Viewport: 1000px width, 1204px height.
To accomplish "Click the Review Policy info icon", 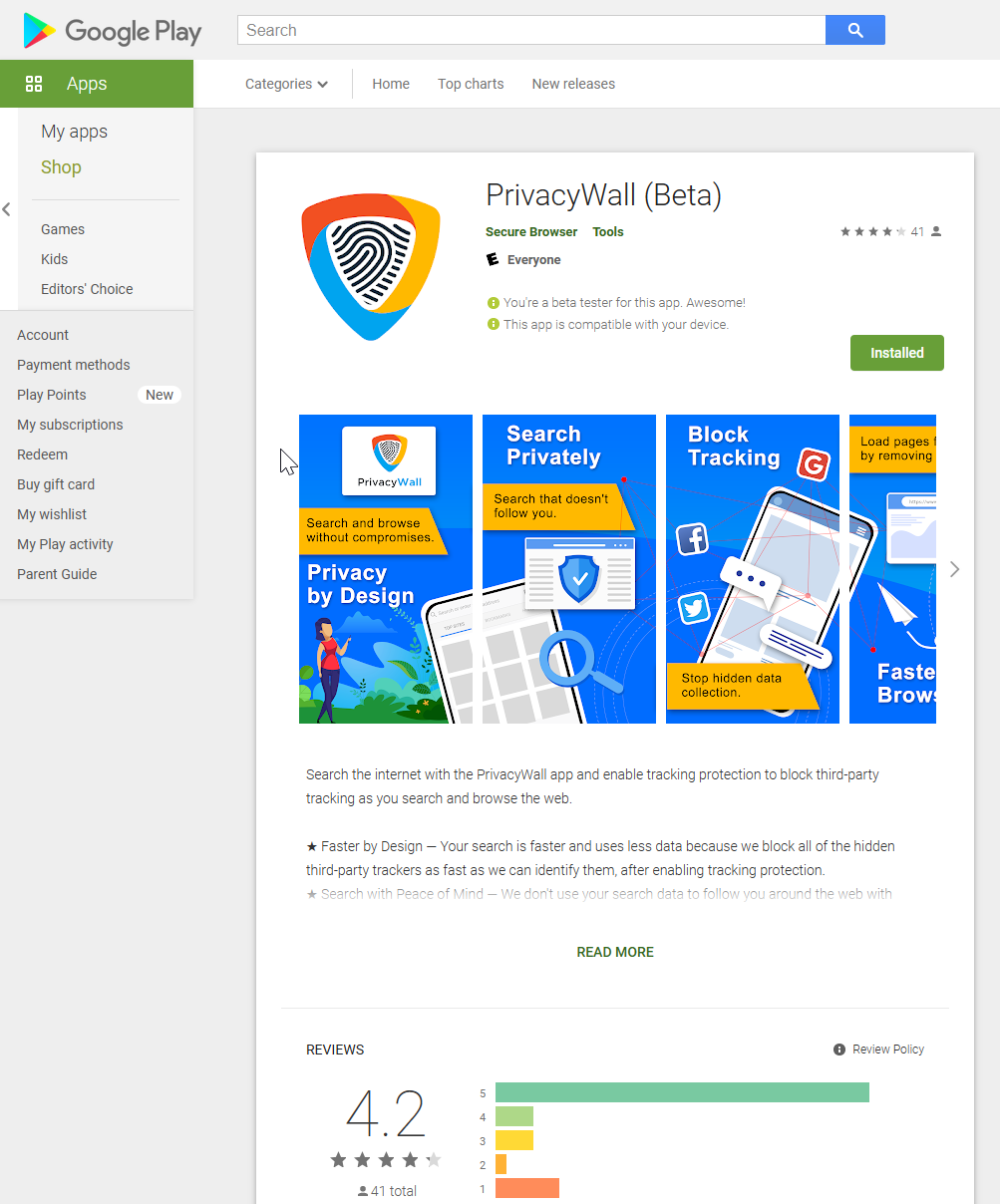I will point(839,1050).
